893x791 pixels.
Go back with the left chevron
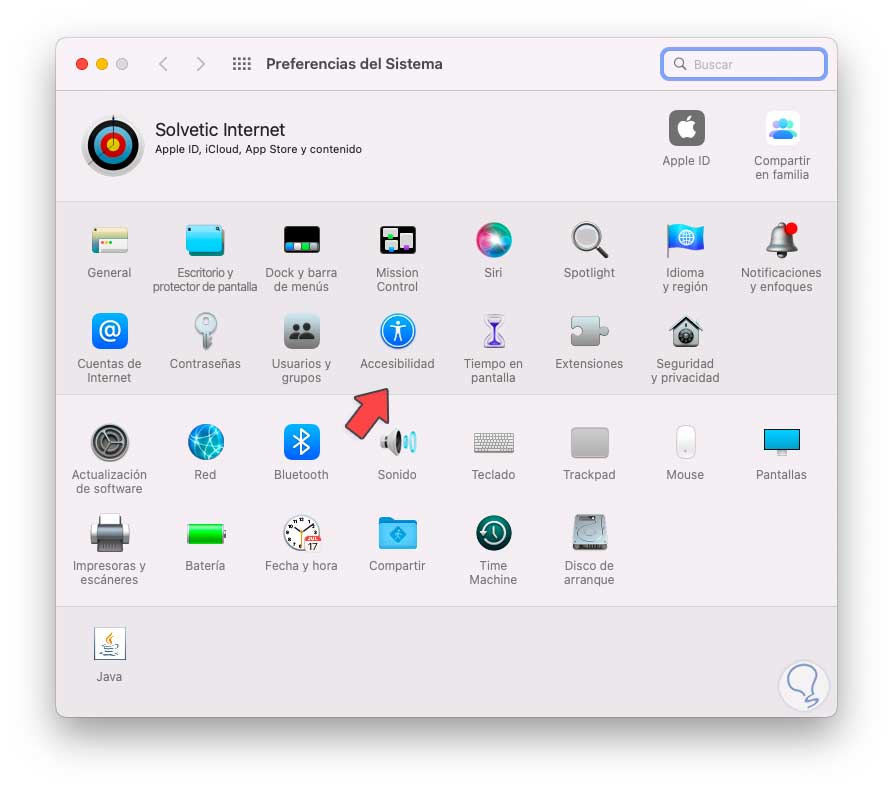pos(163,64)
